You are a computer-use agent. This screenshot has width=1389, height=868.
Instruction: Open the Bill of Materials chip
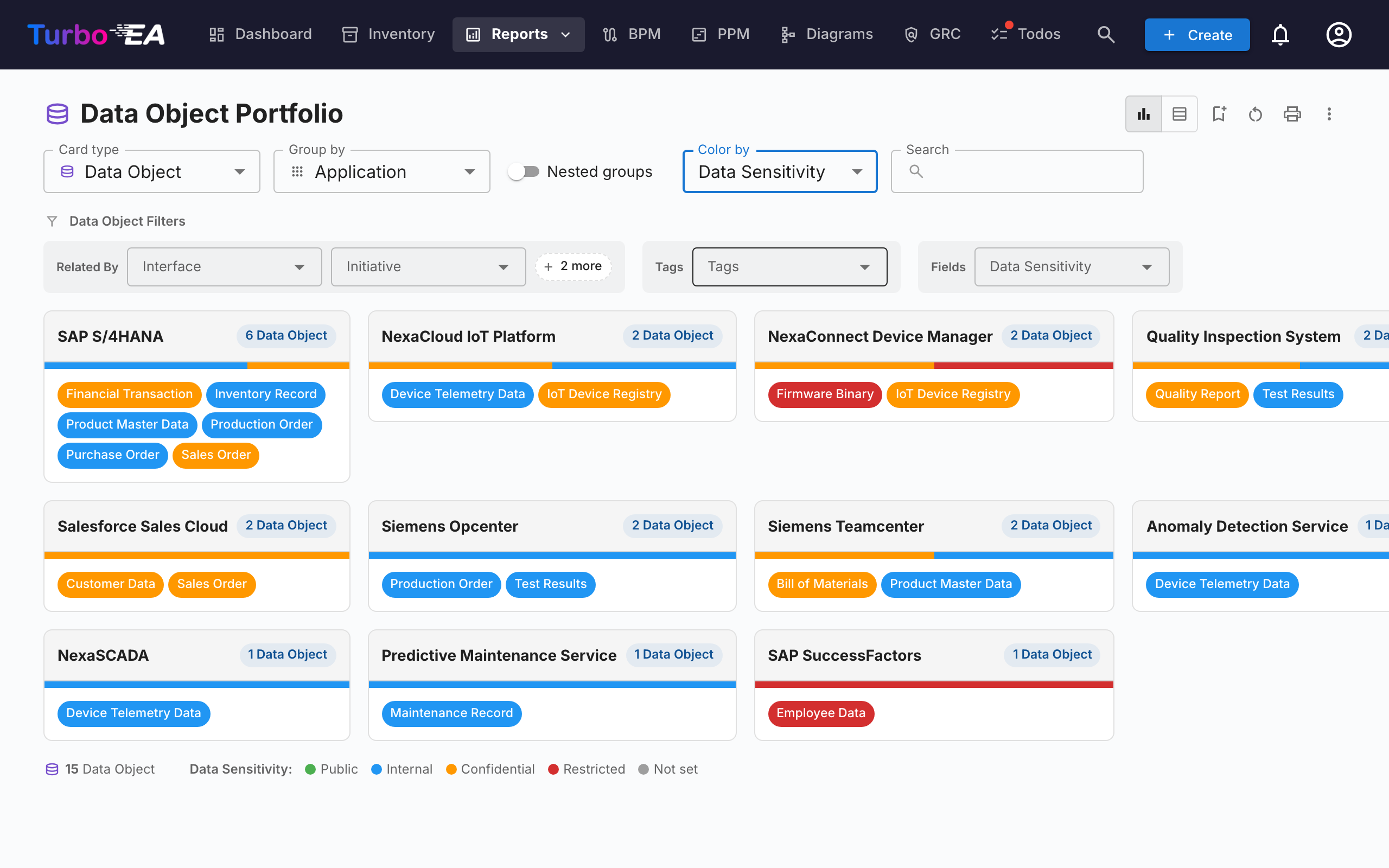[x=822, y=584]
